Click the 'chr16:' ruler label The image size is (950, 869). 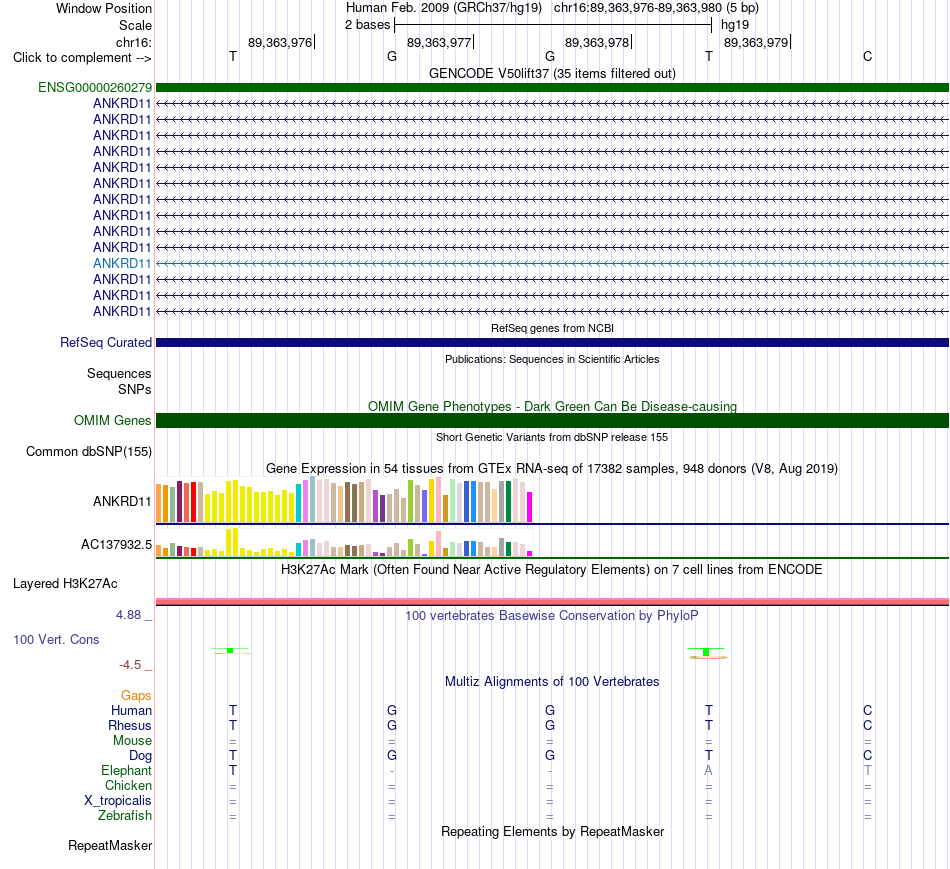pos(133,42)
